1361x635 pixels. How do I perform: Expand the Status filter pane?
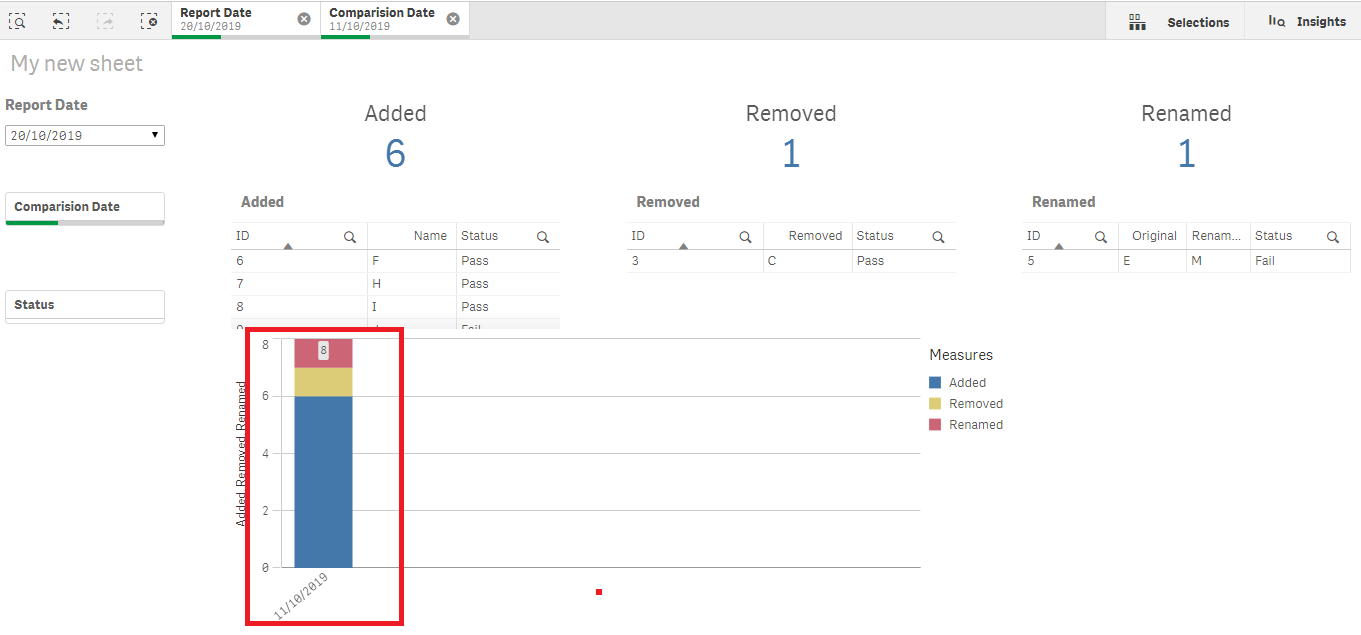pyautogui.click(x=84, y=306)
